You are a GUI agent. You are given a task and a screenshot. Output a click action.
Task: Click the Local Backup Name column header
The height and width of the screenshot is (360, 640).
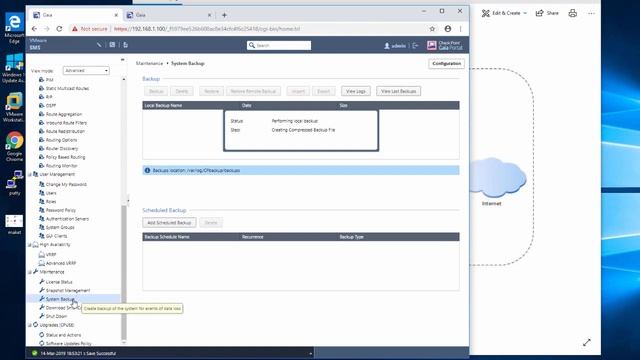click(163, 105)
